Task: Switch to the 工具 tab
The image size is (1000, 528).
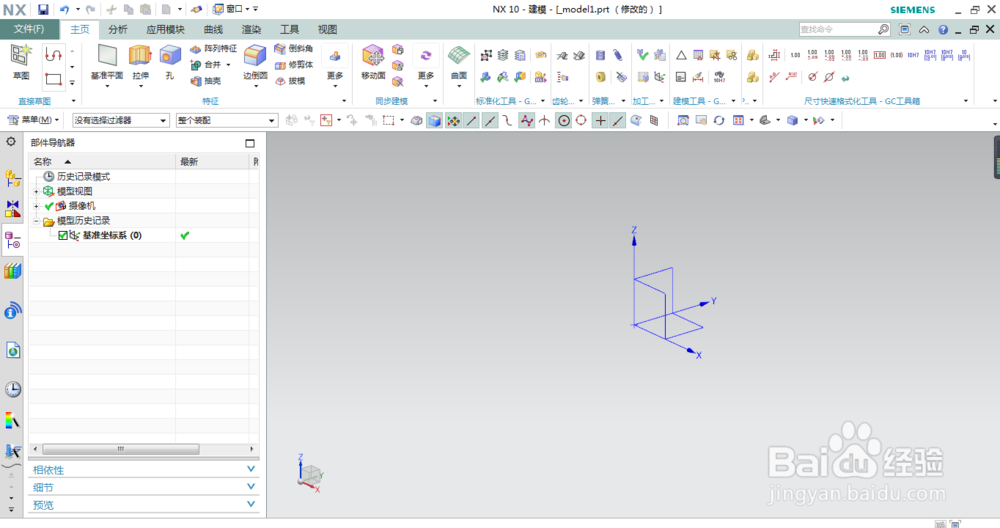Action: 290,29
